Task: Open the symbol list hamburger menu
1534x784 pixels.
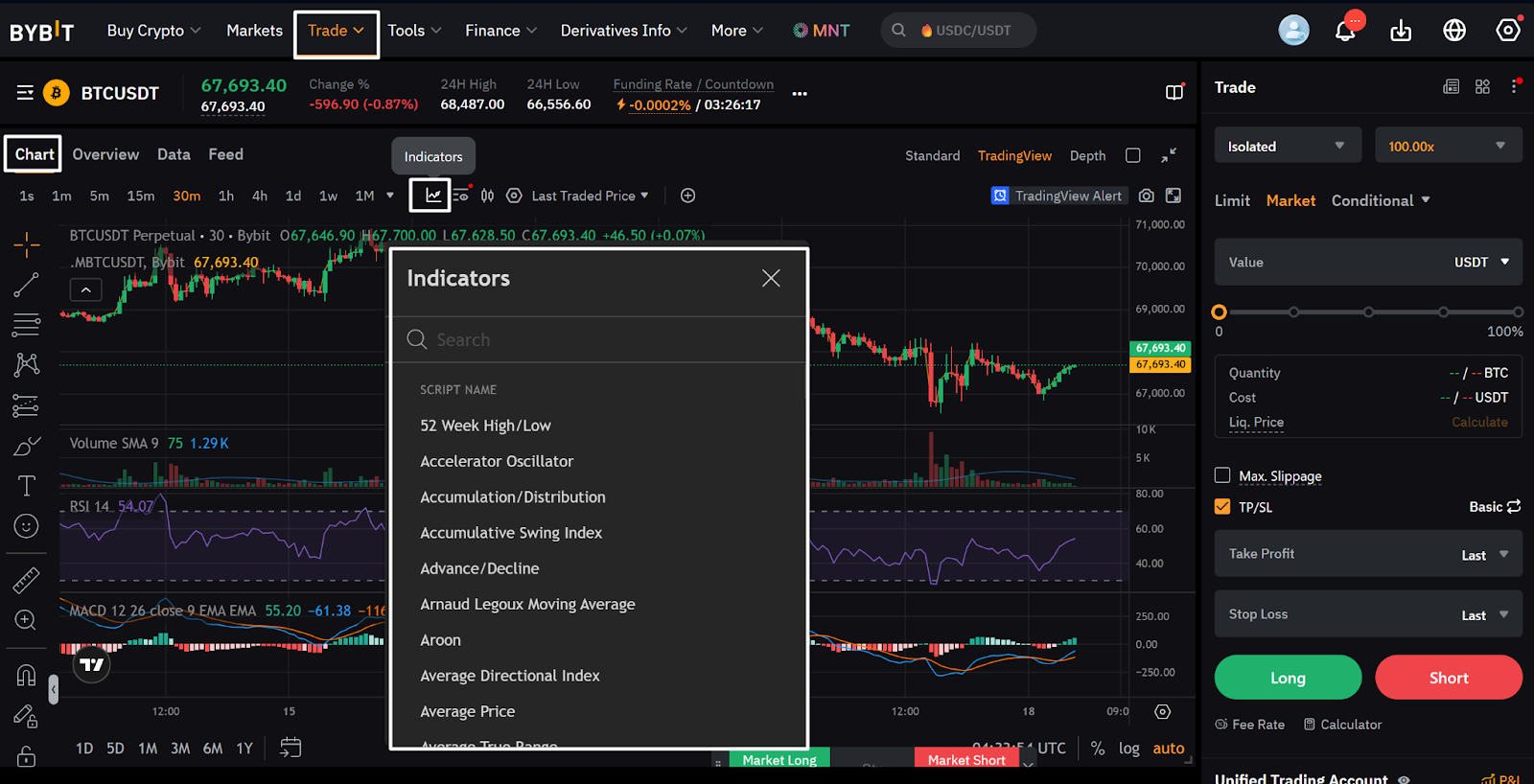Action: 26,93
